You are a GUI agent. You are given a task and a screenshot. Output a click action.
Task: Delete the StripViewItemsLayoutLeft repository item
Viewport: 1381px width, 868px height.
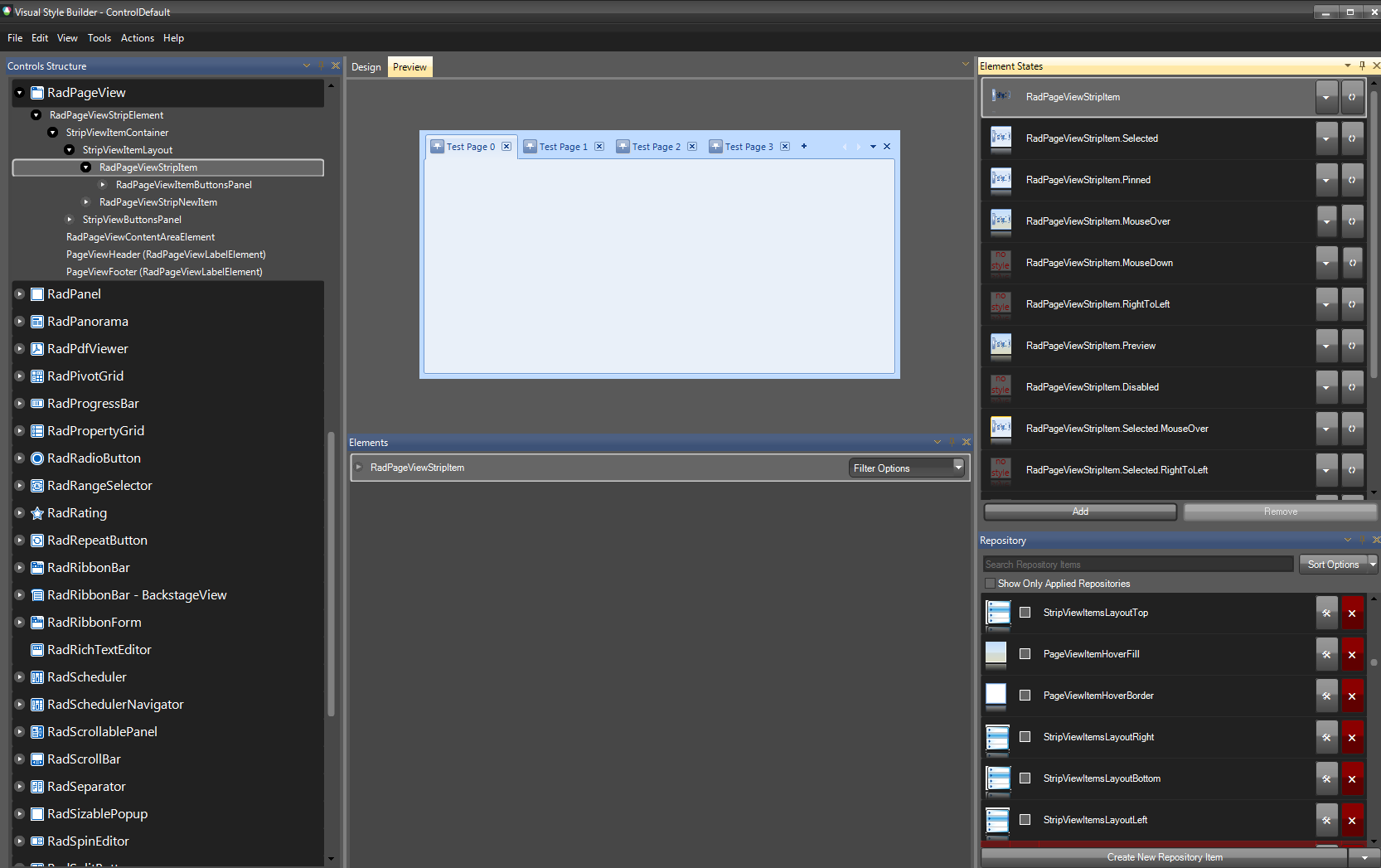(1353, 821)
